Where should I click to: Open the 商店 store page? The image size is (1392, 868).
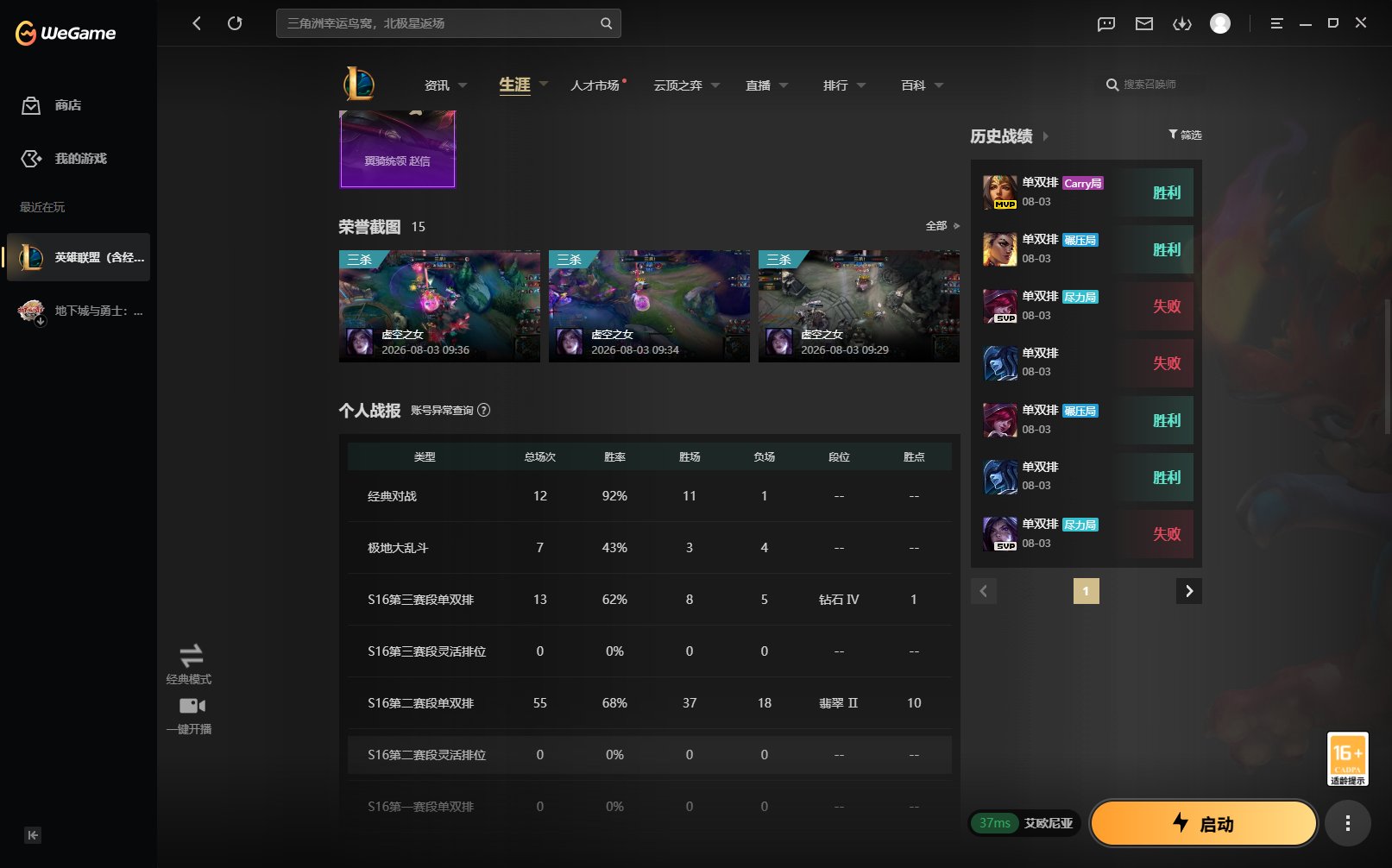point(52,105)
